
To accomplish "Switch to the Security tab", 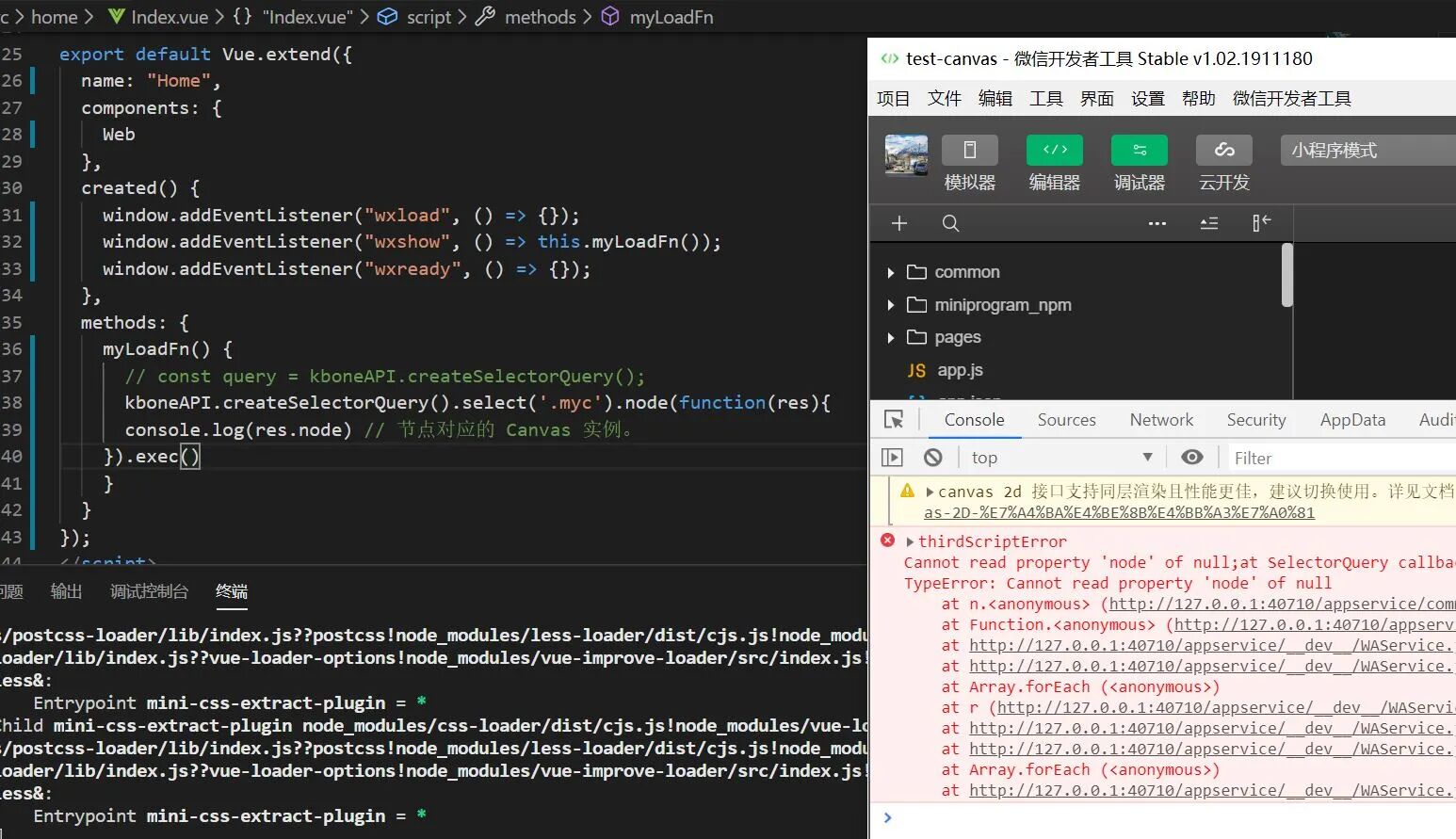I will point(1255,420).
